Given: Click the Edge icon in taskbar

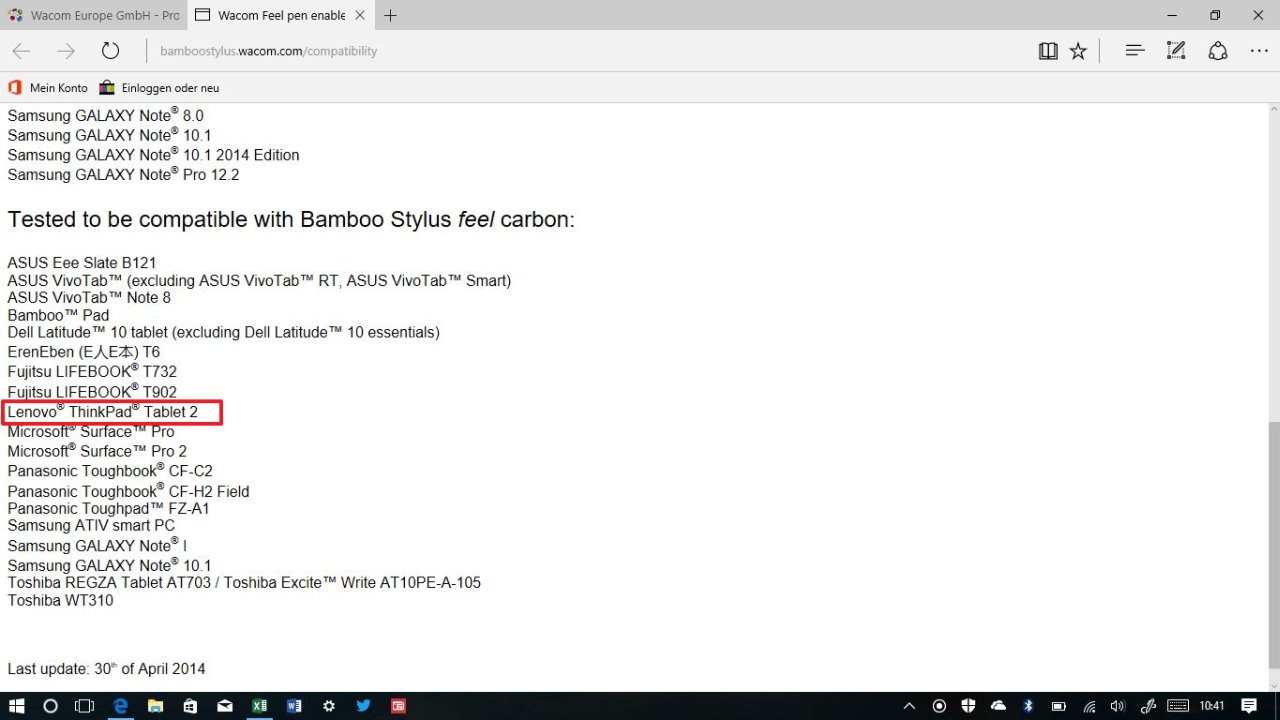Looking at the screenshot, I should coord(121,706).
